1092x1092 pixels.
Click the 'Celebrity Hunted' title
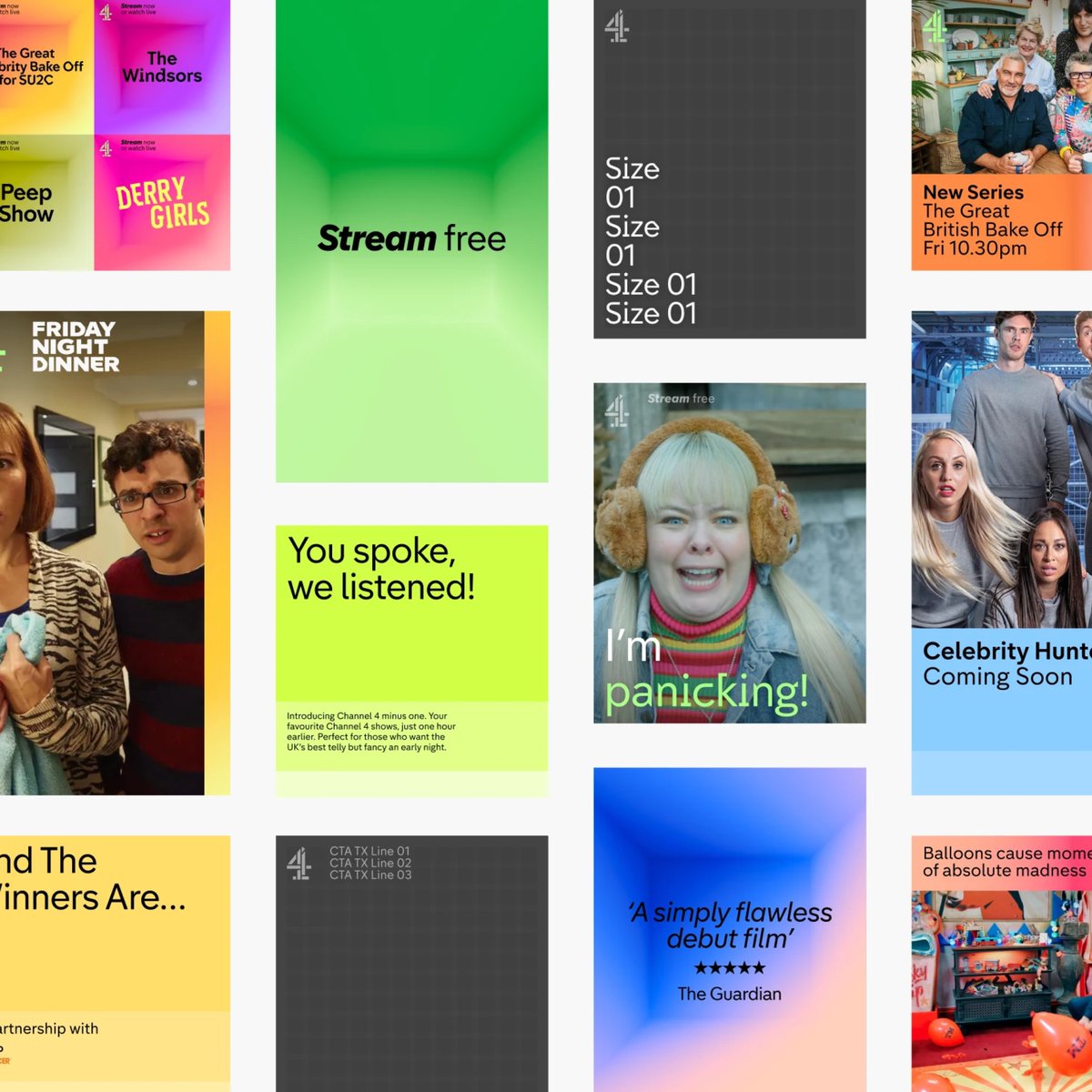1007,651
